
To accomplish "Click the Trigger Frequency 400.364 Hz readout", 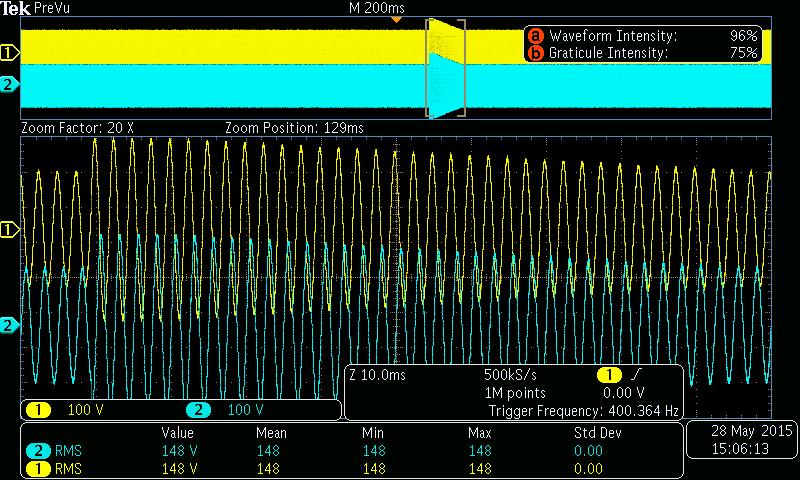I will pyautogui.click(x=584, y=411).
